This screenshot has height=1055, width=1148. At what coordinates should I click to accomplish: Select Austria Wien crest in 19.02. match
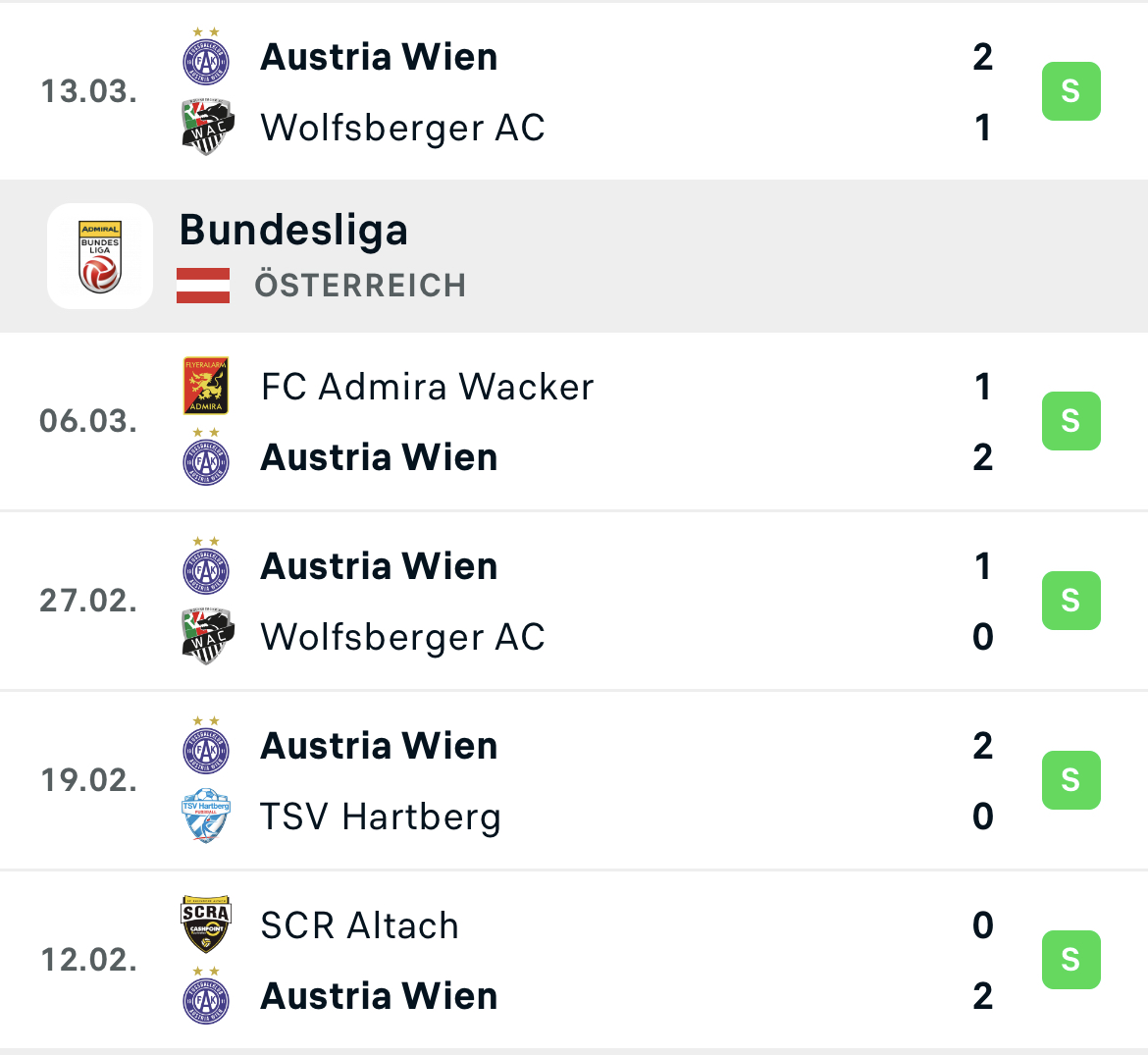[206, 745]
